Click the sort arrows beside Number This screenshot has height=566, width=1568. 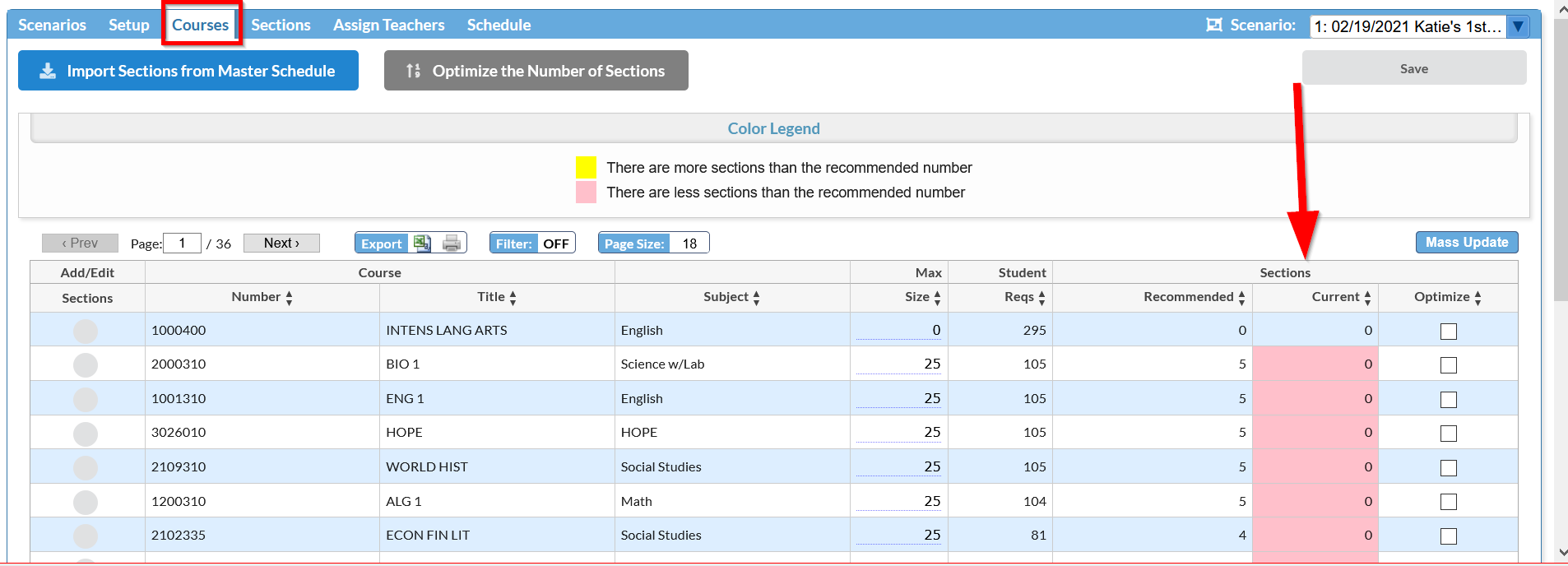(289, 298)
